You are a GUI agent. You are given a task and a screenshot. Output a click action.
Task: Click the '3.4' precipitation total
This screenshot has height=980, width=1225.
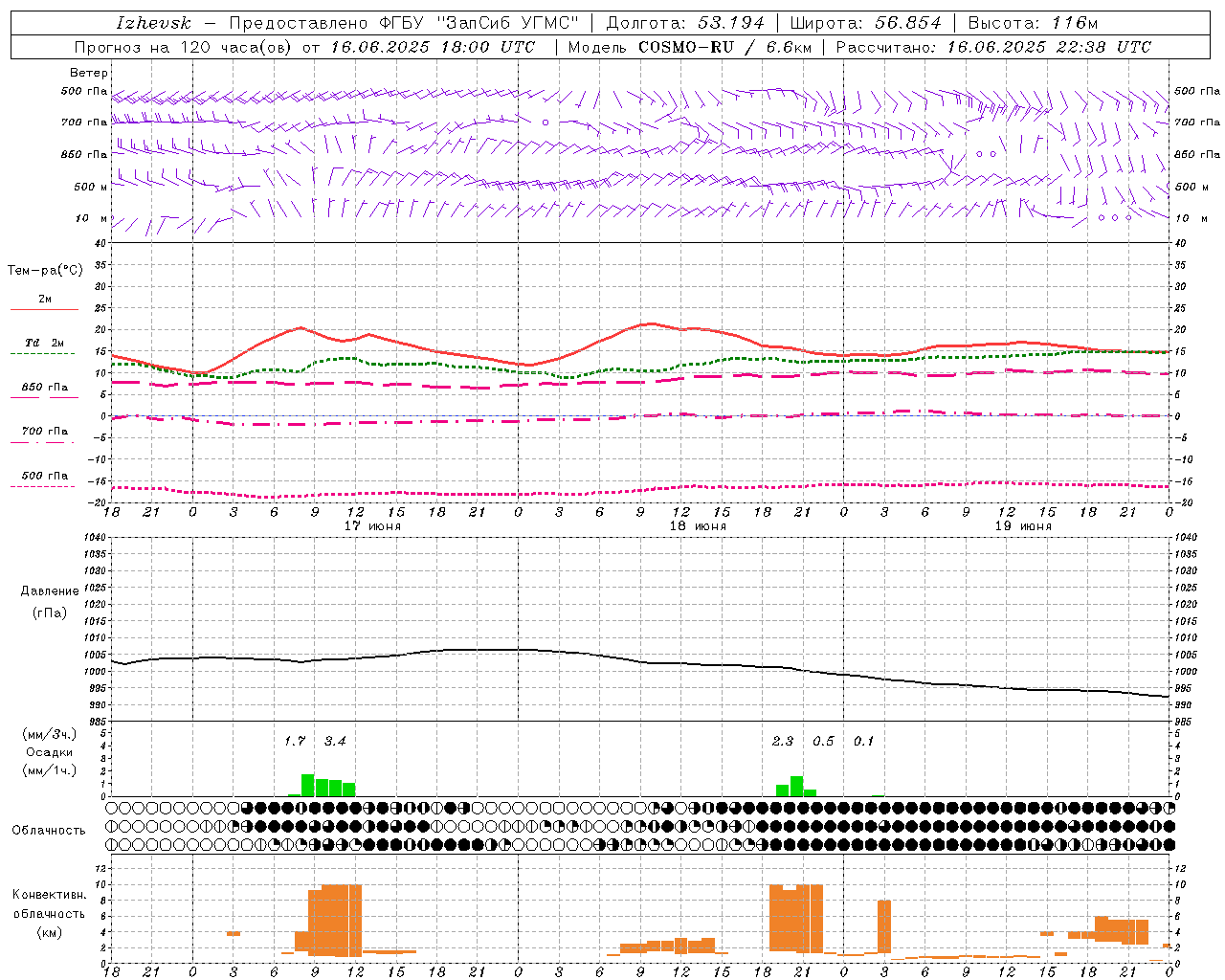click(335, 741)
